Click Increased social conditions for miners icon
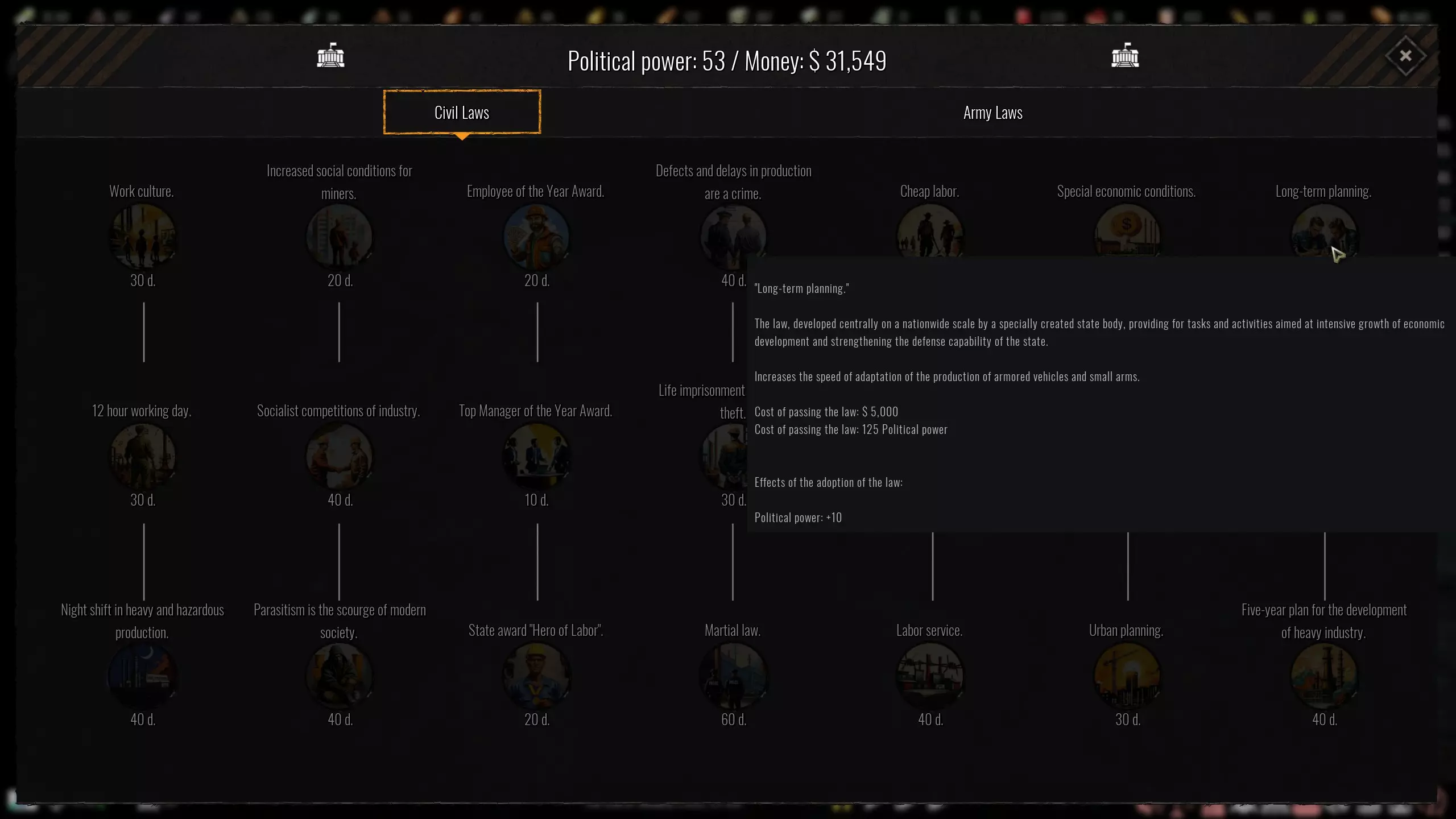Image resolution: width=1456 pixels, height=819 pixels. click(x=340, y=236)
